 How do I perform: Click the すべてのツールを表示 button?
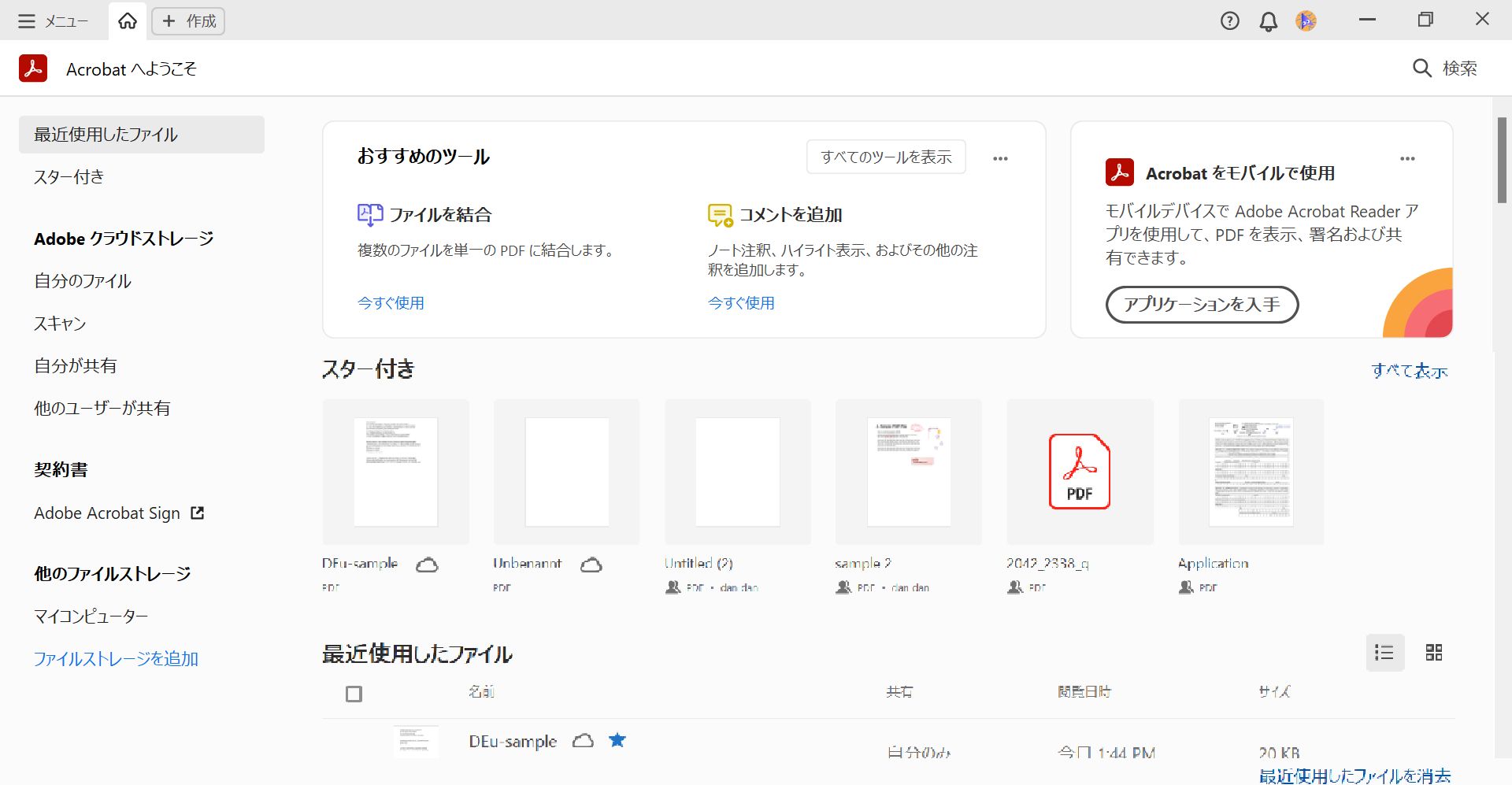point(885,157)
